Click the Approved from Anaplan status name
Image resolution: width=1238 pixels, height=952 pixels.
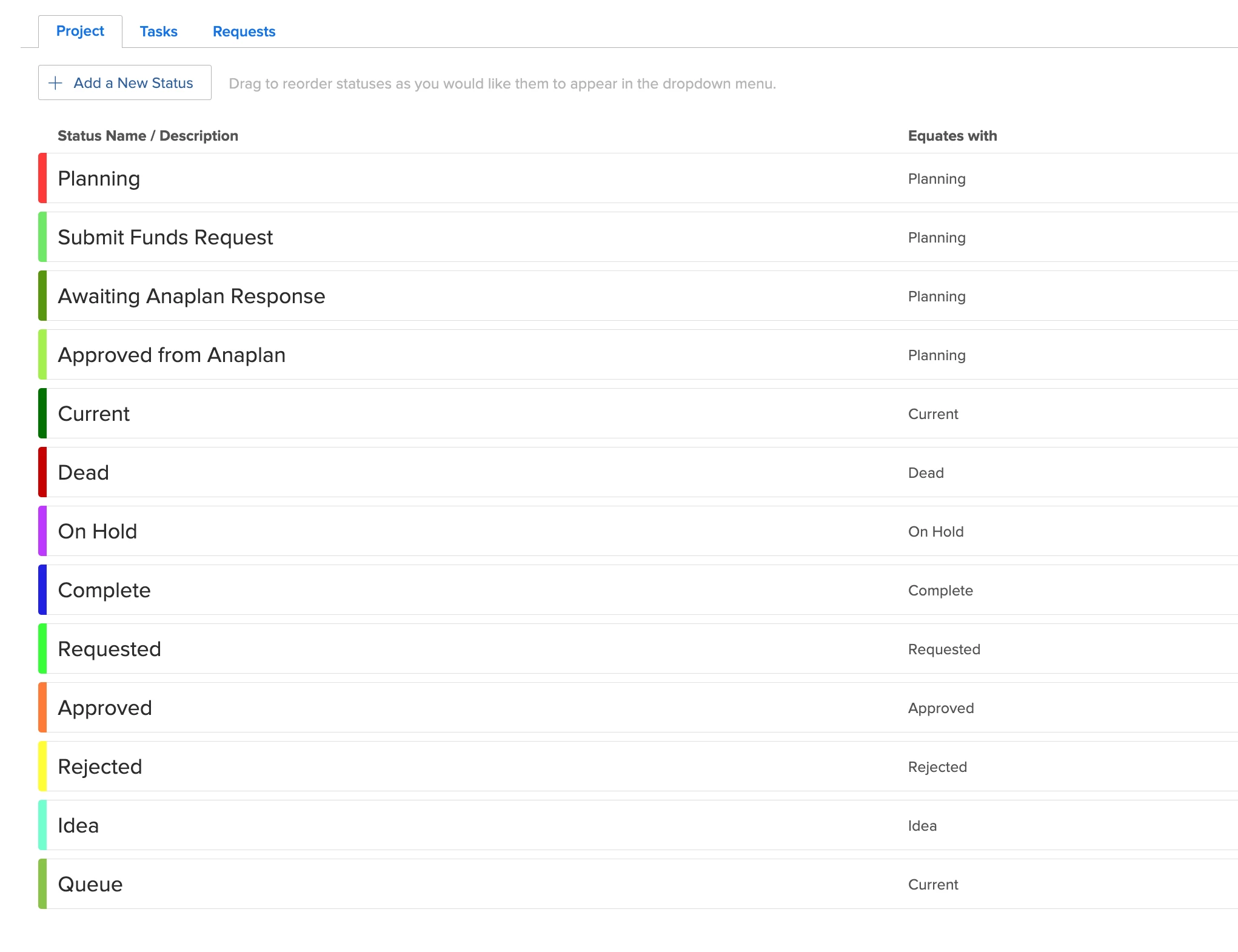pos(172,355)
